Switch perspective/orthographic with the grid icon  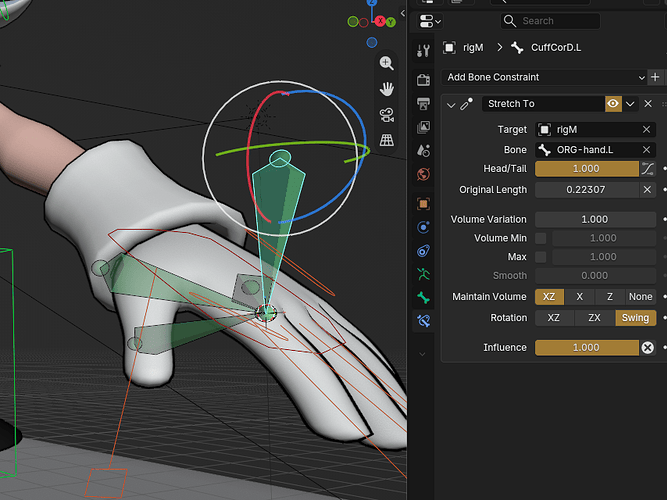point(386,140)
